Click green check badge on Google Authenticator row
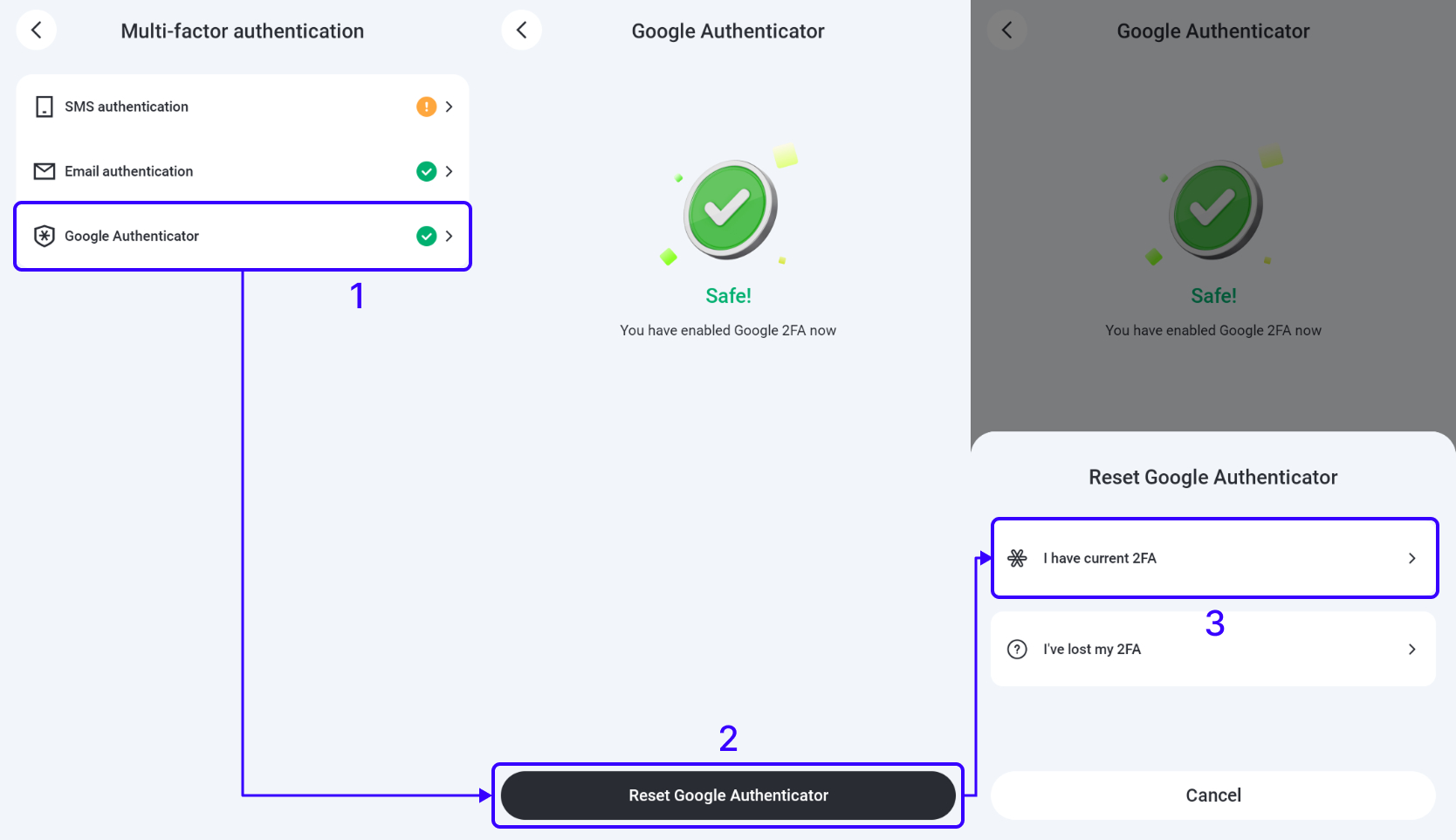 point(426,236)
